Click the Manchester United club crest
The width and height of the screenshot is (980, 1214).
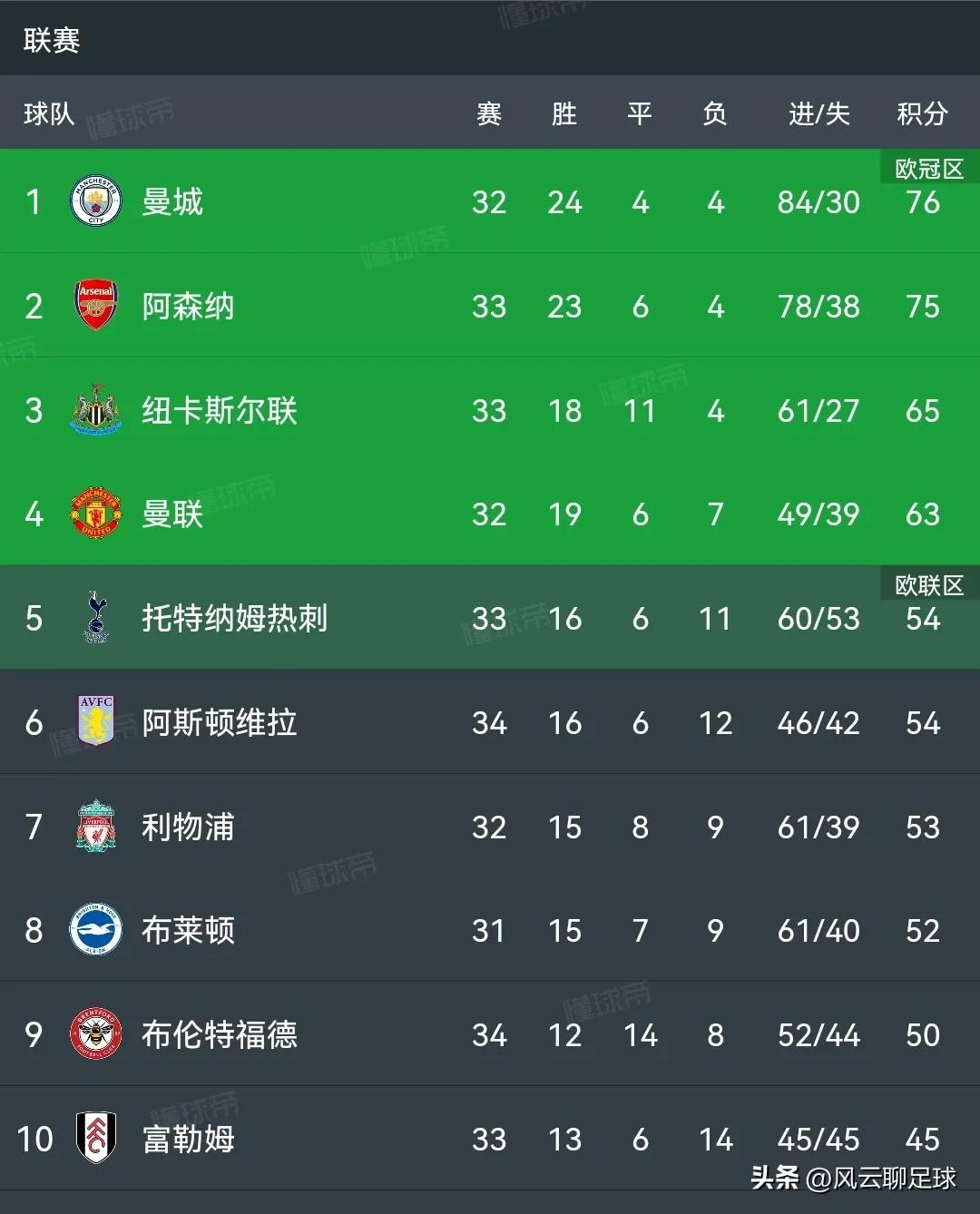click(x=96, y=514)
